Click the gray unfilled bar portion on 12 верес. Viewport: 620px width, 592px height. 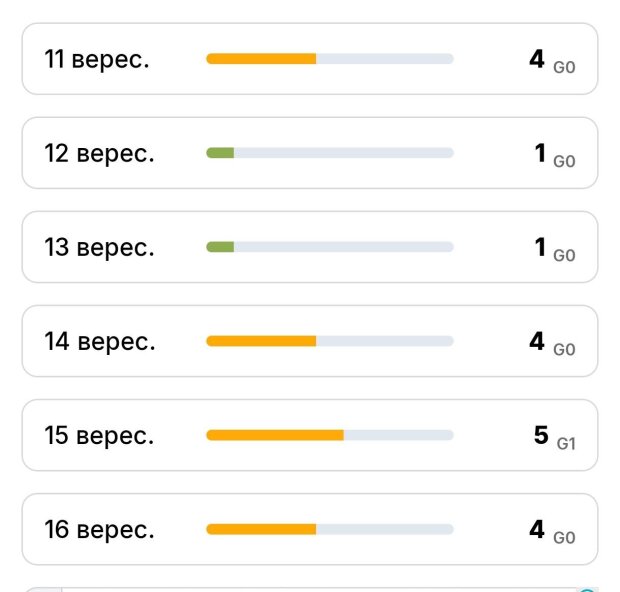point(344,153)
